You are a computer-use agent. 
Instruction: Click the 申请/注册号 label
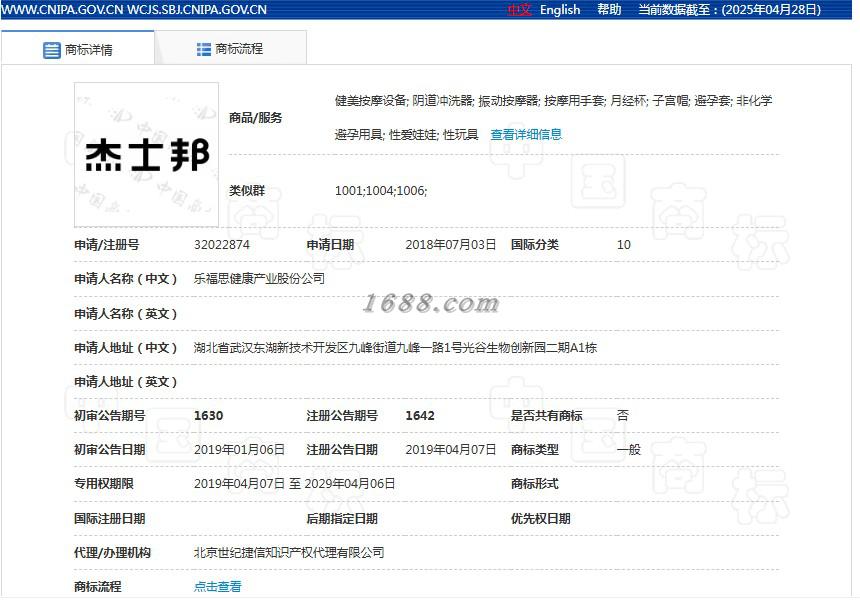[x=106, y=245]
